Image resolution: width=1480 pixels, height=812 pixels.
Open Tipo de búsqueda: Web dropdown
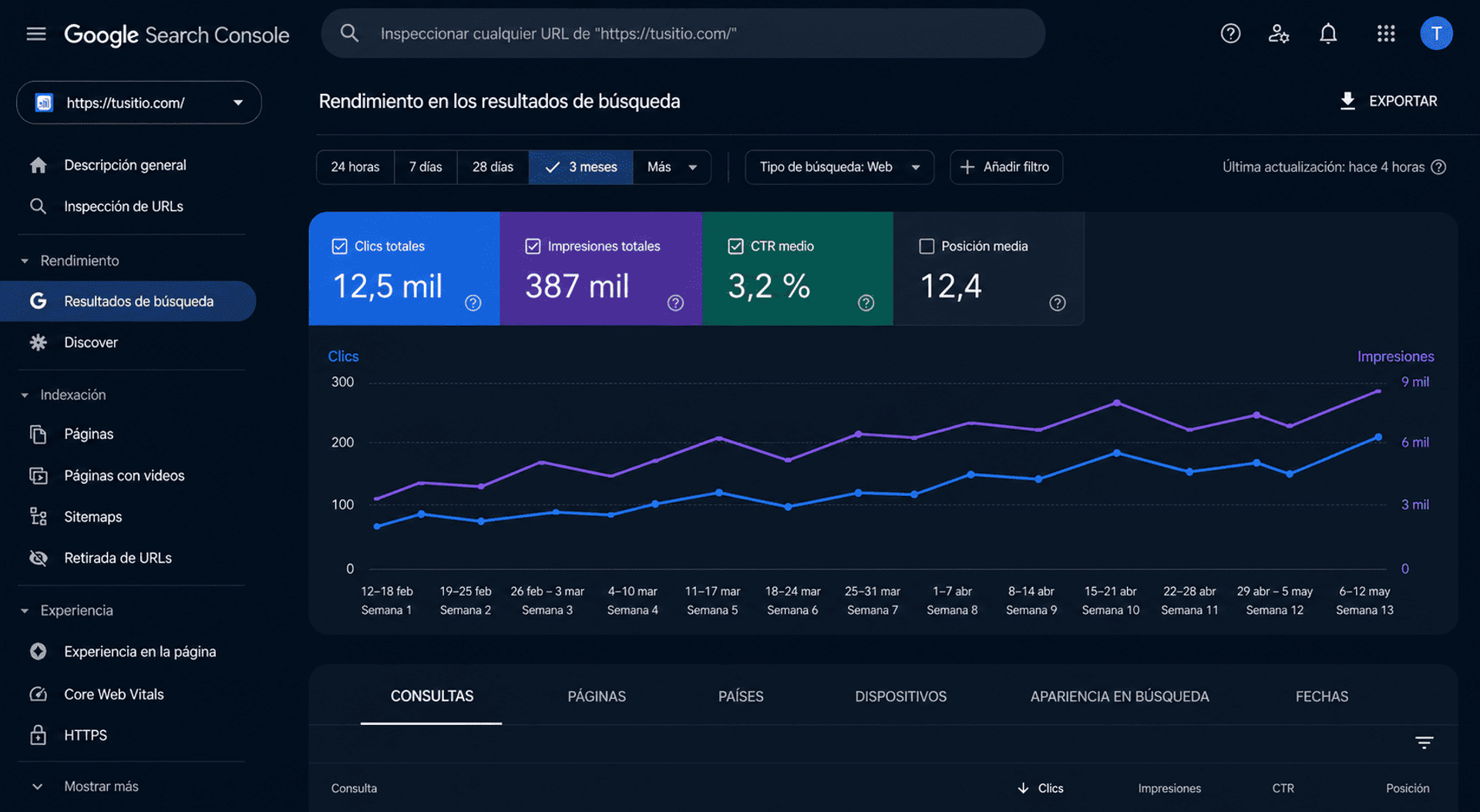(x=839, y=167)
